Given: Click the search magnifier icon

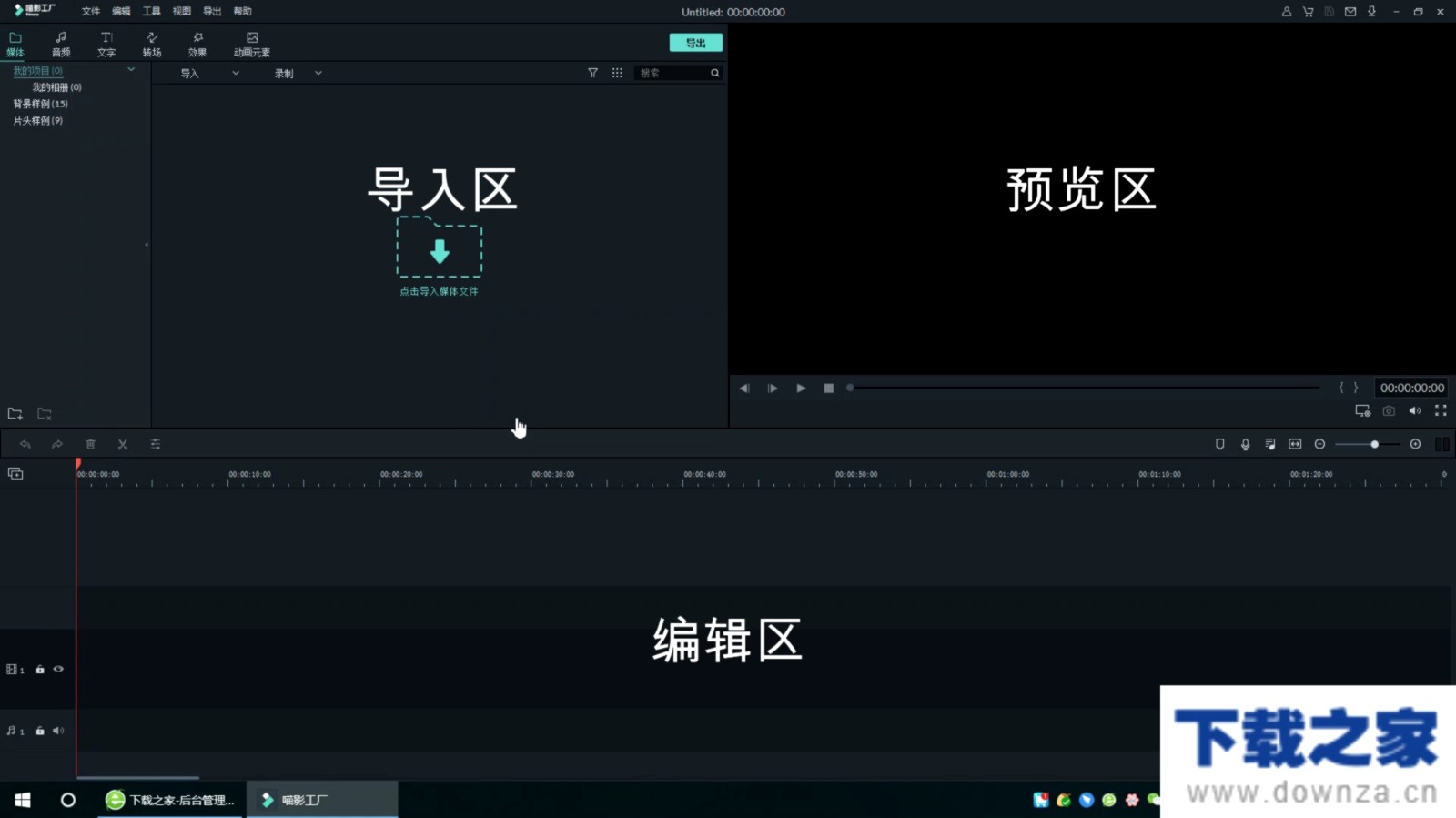Looking at the screenshot, I should pos(715,73).
